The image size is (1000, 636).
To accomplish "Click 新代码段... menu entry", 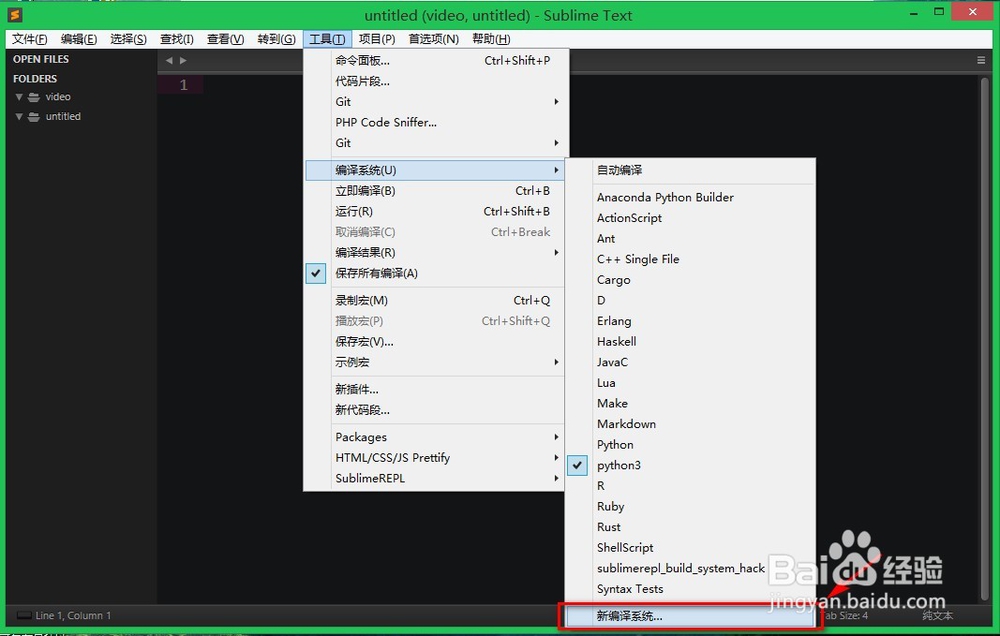I will [435, 410].
